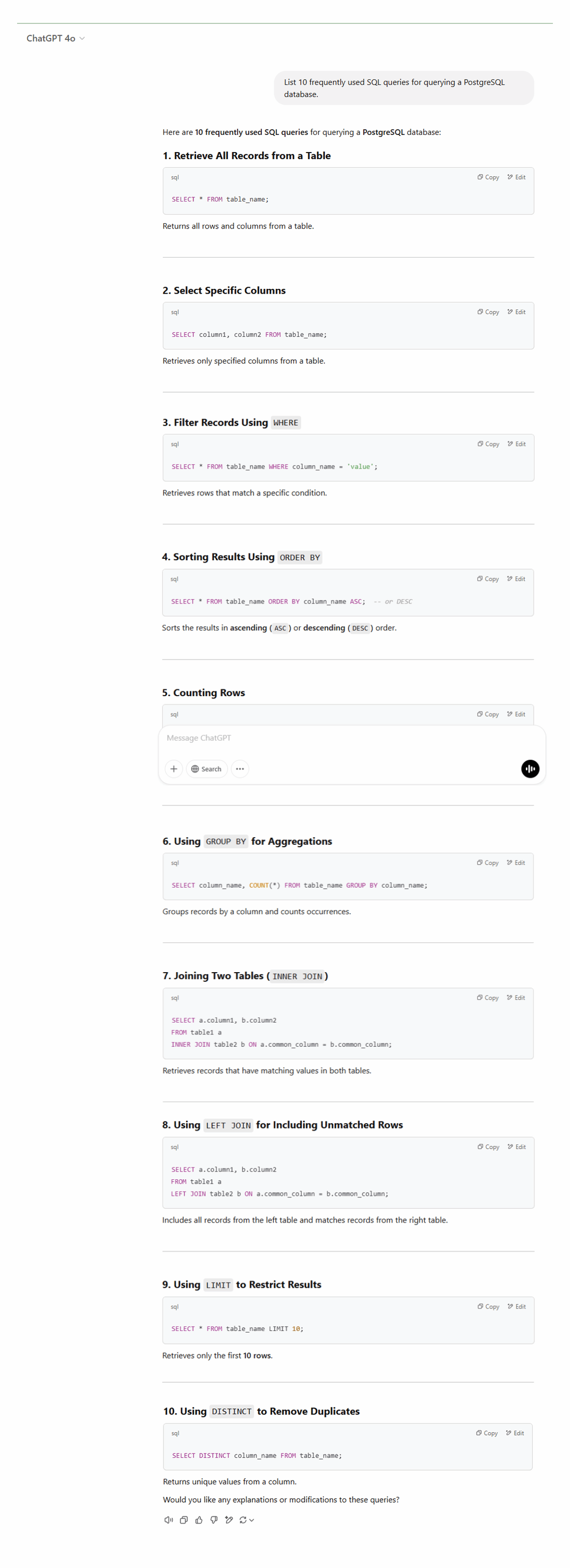Screen dimensions: 570x1568
Task: Edit the Select Specific Columns code block
Action: click(516, 312)
